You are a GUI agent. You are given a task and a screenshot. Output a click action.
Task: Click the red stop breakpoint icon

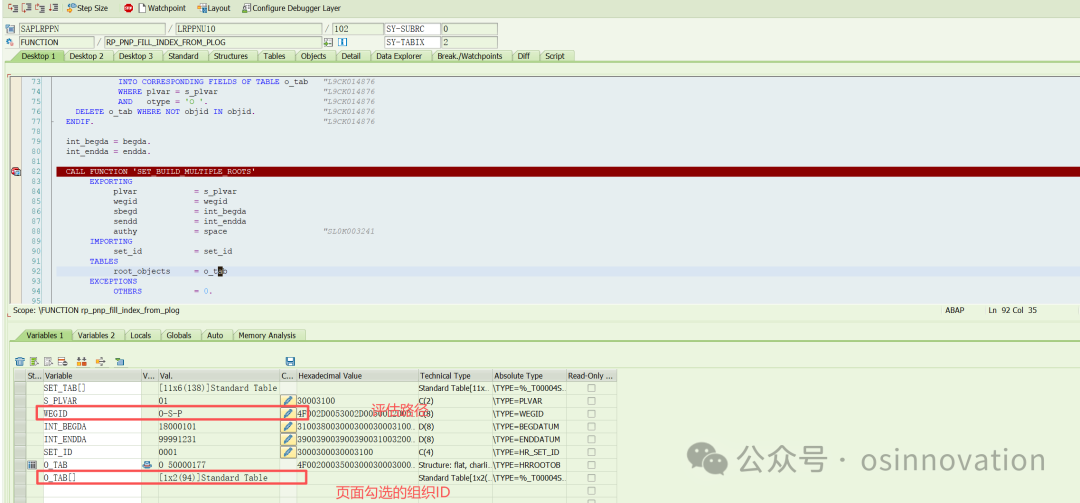tap(128, 8)
